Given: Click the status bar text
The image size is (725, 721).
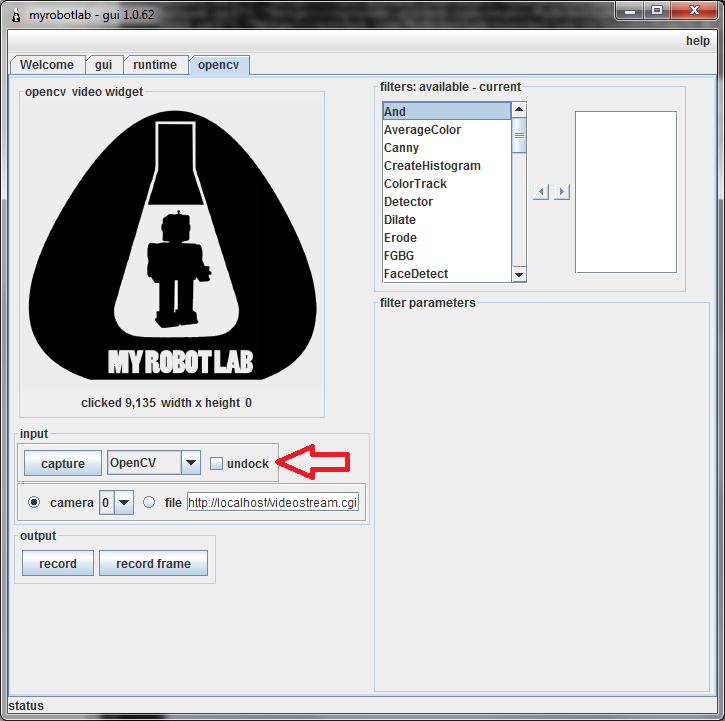Looking at the screenshot, I should tap(26, 706).
